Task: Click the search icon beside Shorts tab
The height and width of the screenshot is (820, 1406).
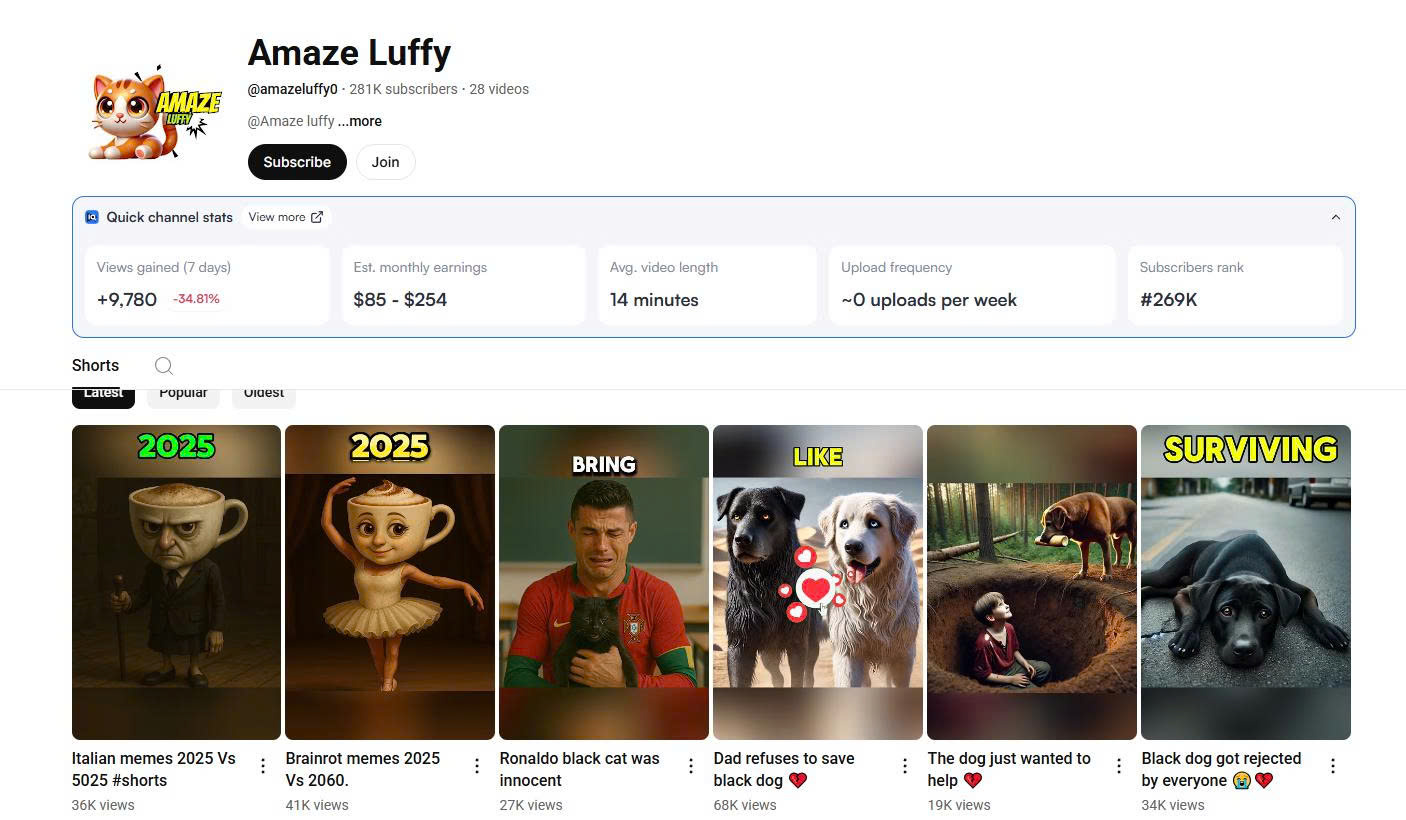Action: pyautogui.click(x=164, y=366)
